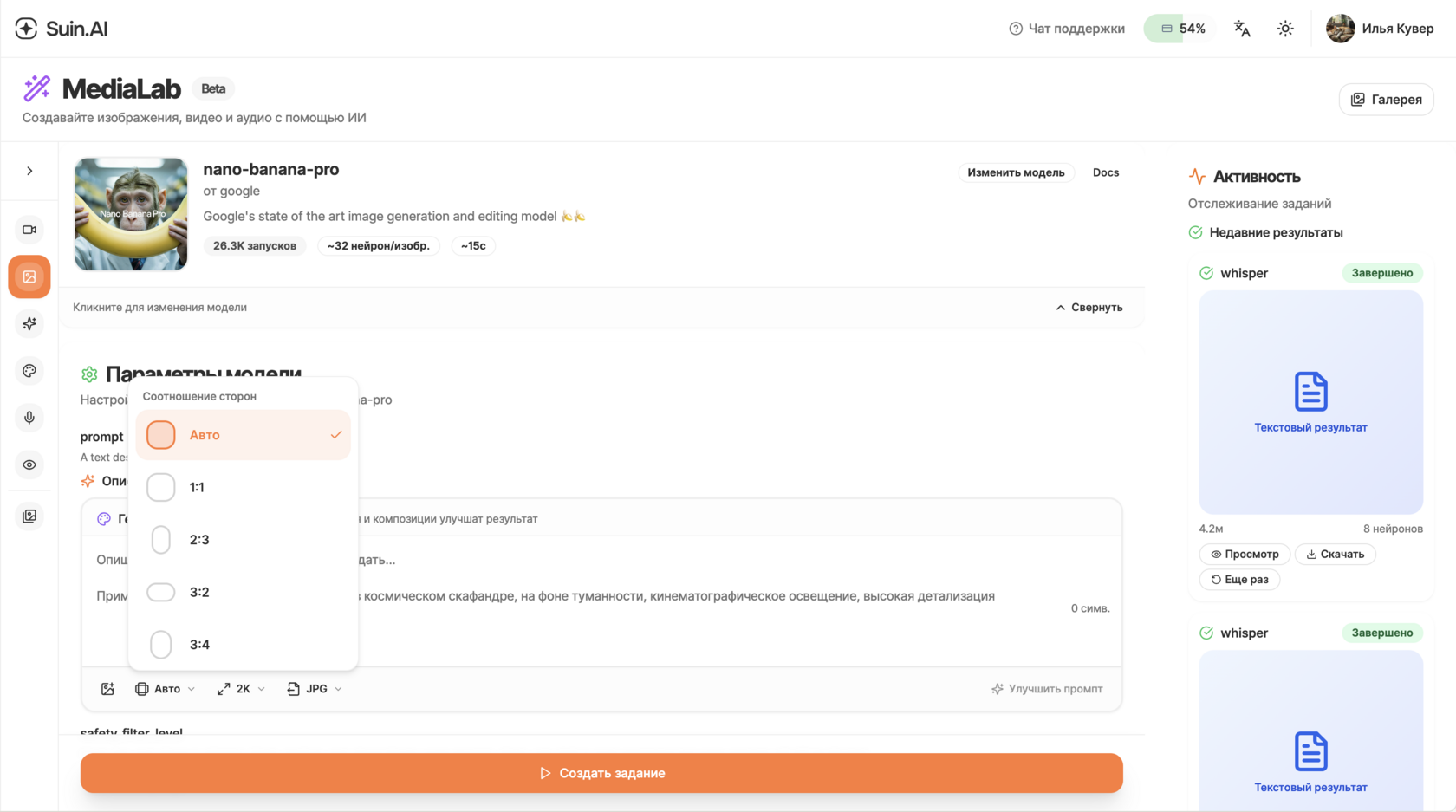Switch language with the translate icon
1456x812 pixels.
coord(1242,29)
